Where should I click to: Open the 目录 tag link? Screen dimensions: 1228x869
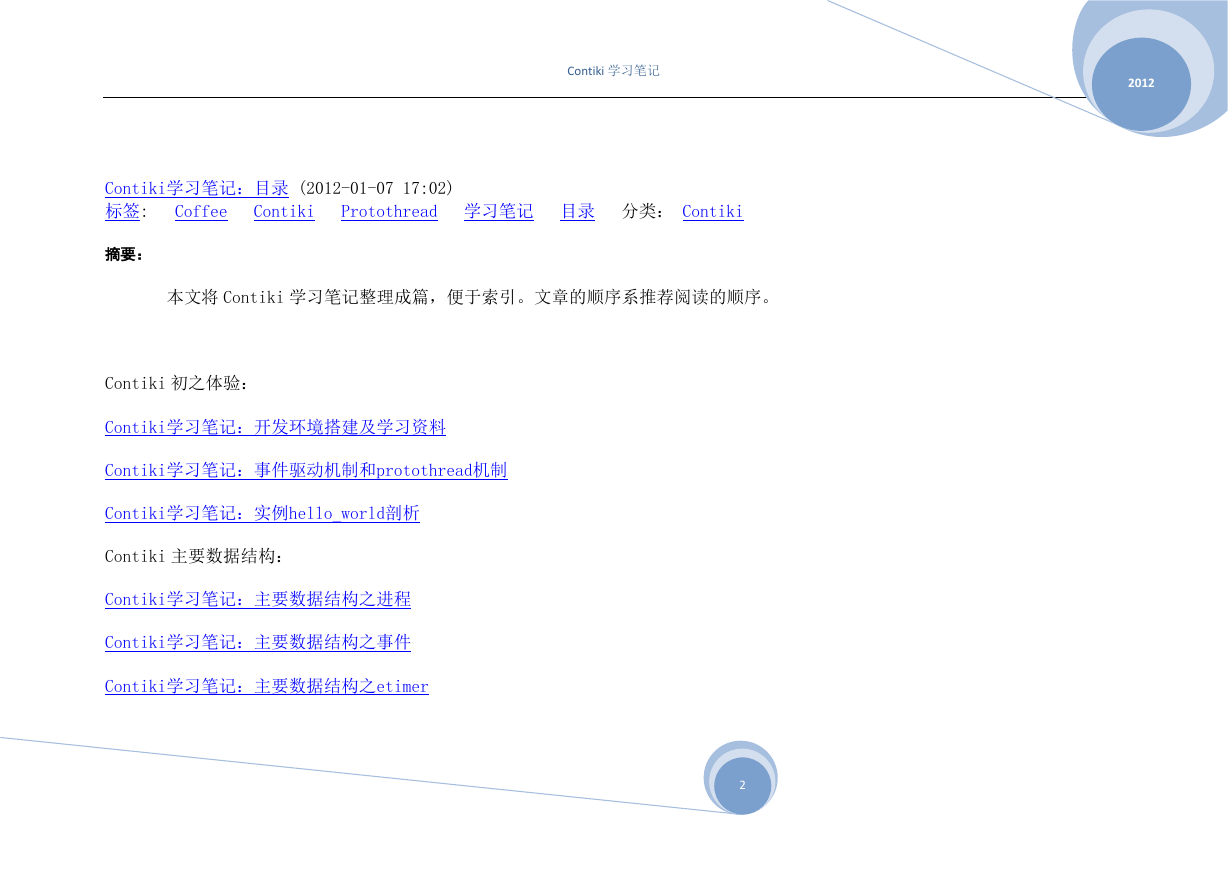tap(578, 211)
